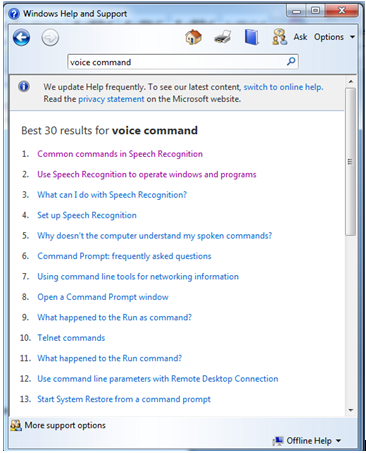The image size is (366, 453).
Task: Click the vertical scrollbar thumb
Action: pyautogui.click(x=350, y=162)
